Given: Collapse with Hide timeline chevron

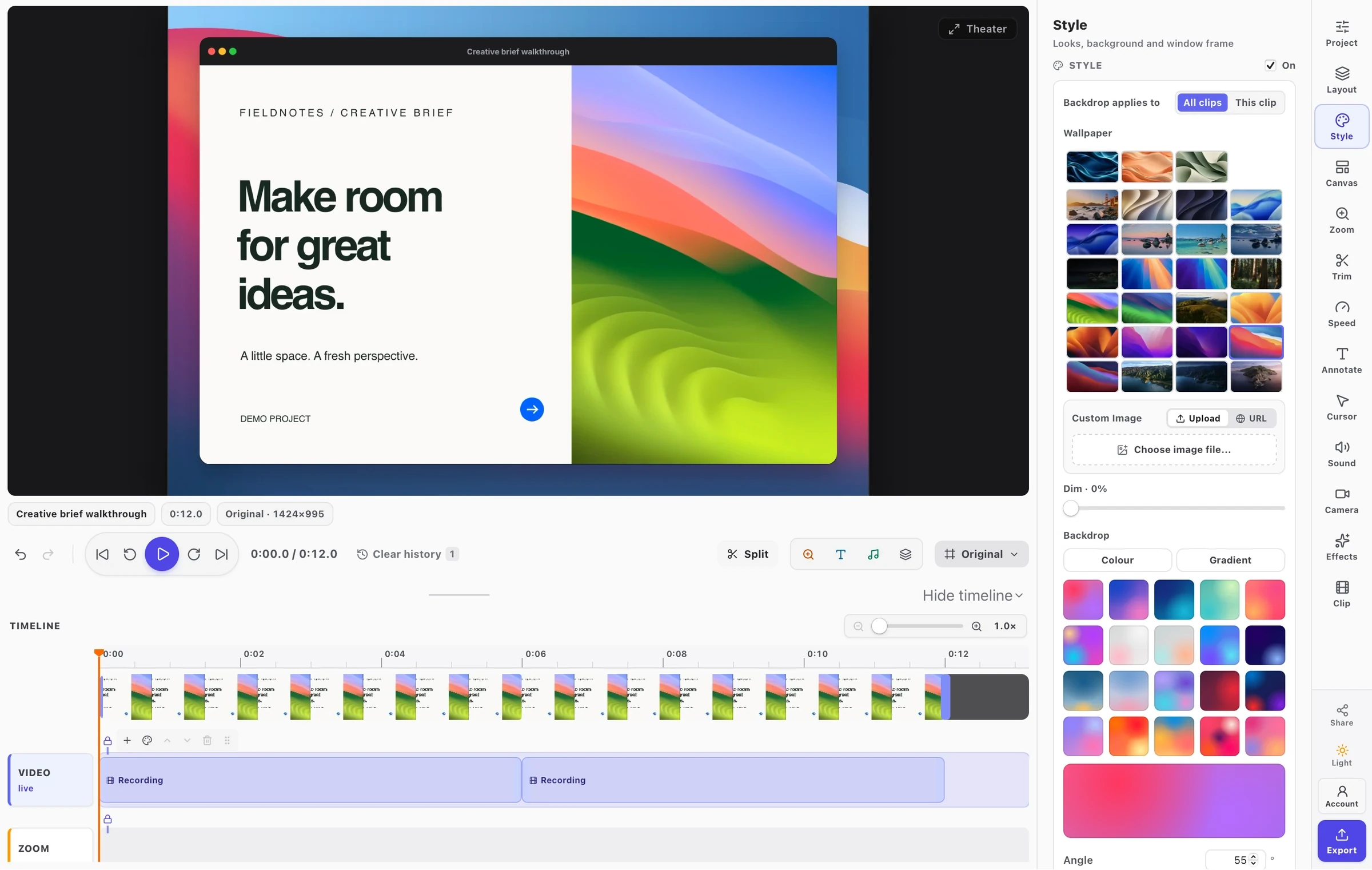Looking at the screenshot, I should (1019, 595).
